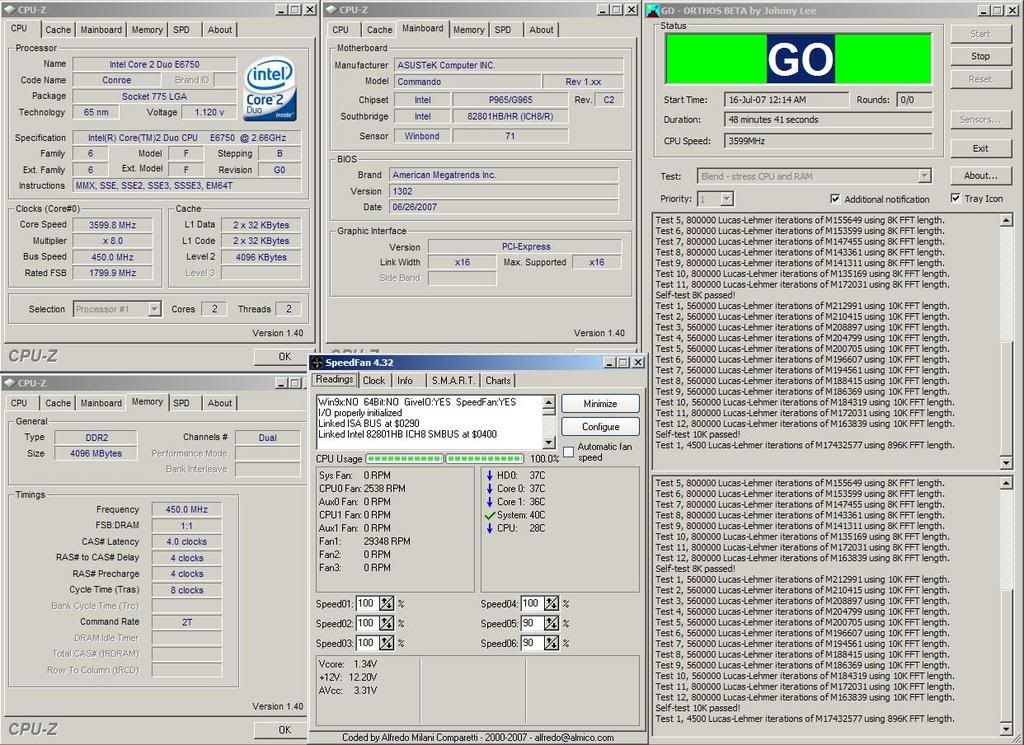Click the SpeedFan title bar fan icon
The image size is (1024, 745).
point(317,362)
